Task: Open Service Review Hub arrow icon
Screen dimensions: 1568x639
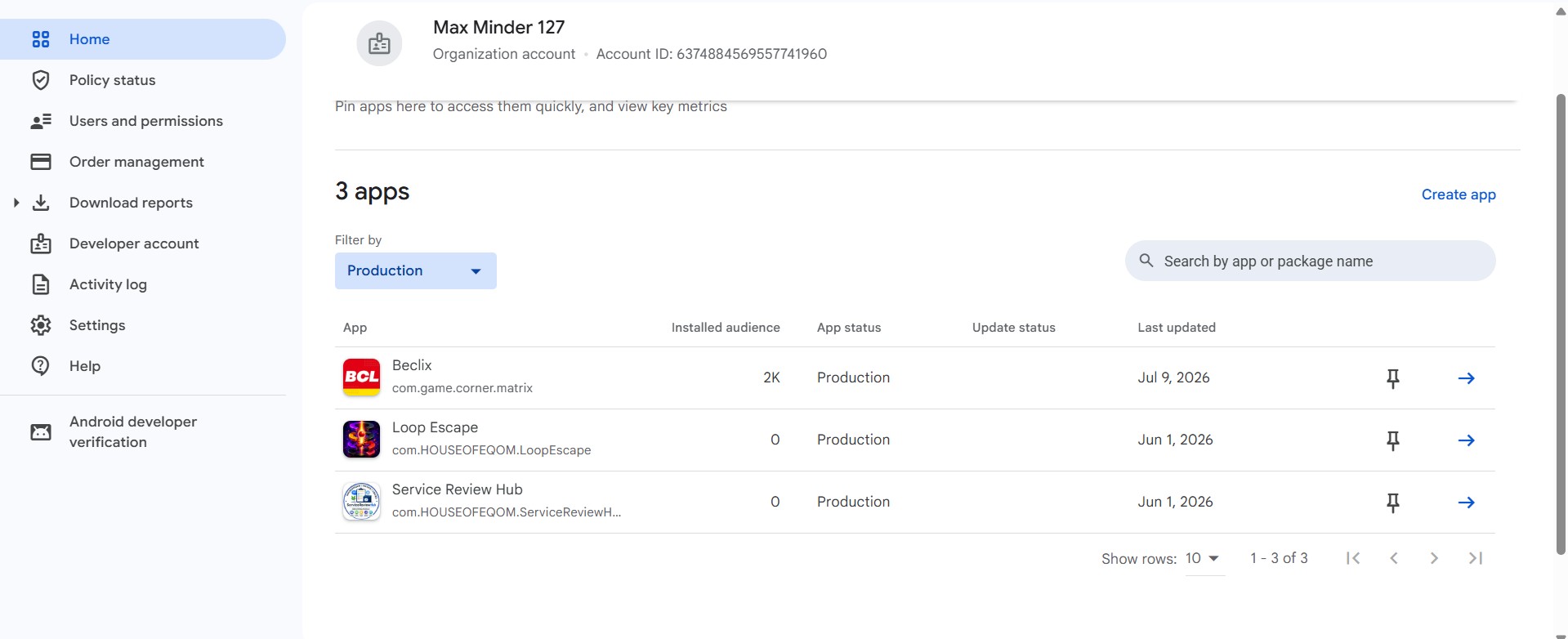Action: point(1467,503)
